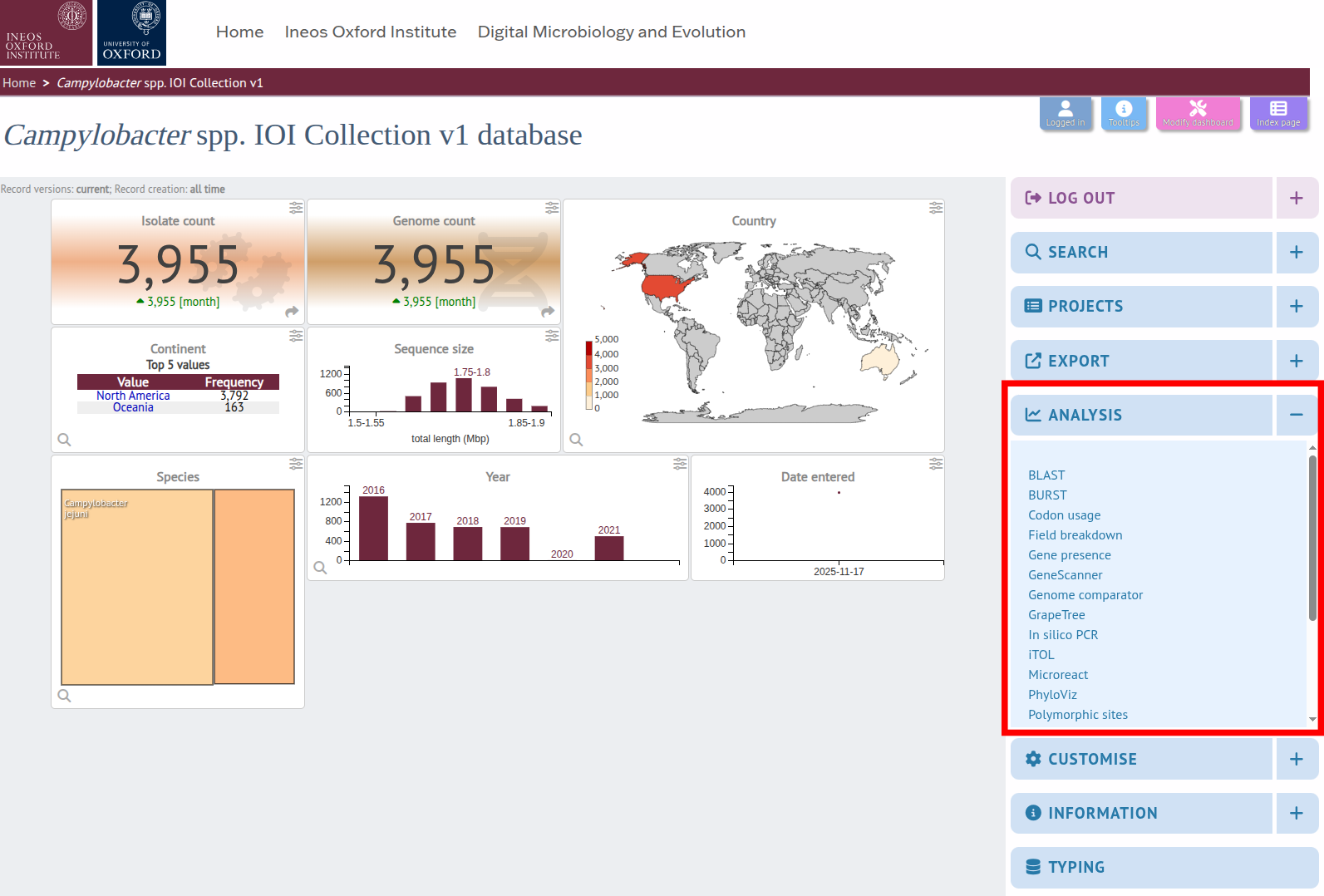Open the Modify dashboard tool

point(1197,113)
